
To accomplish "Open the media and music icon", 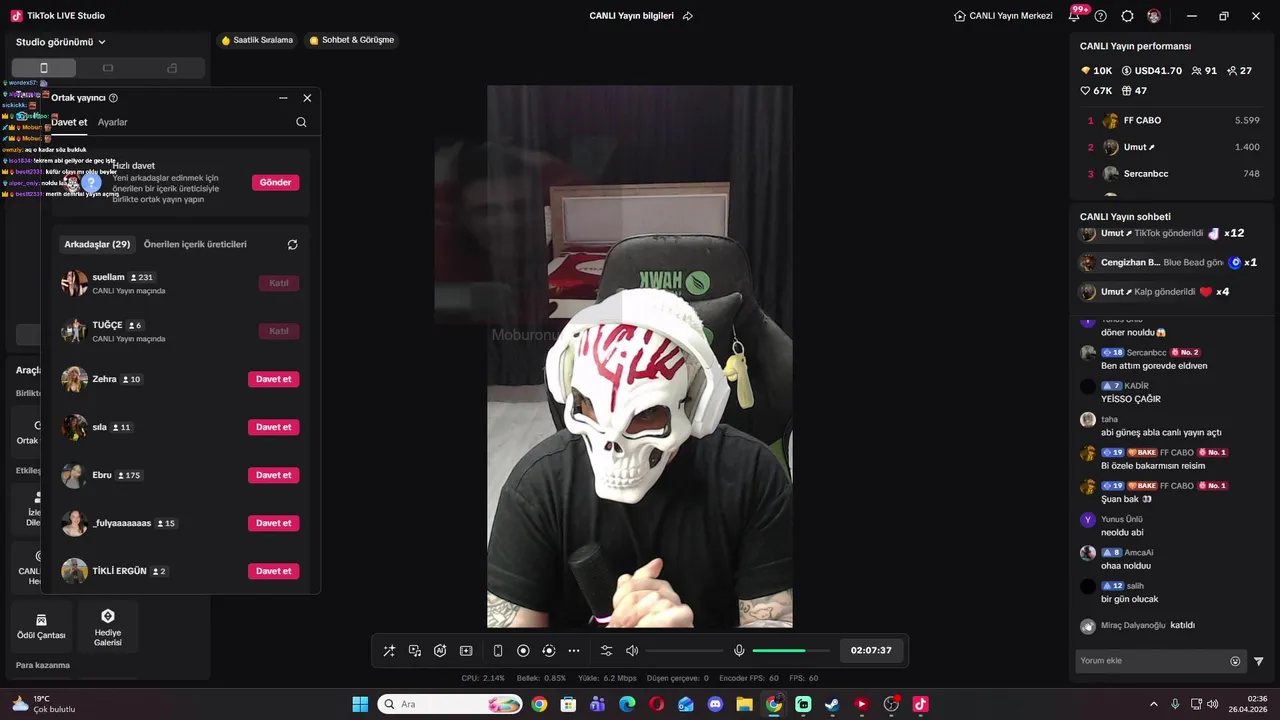I will coord(415,651).
